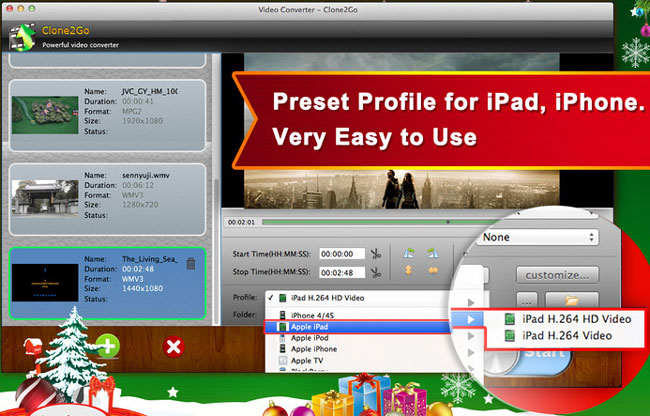Expand the Apple iPad submenu arrow
Viewport: 650px width, 416px height.
click(470, 319)
